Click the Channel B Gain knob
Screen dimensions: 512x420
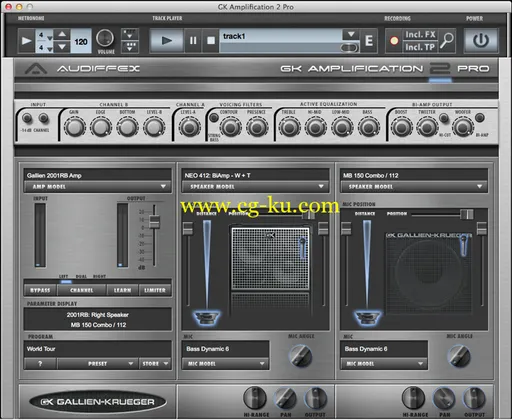point(74,127)
